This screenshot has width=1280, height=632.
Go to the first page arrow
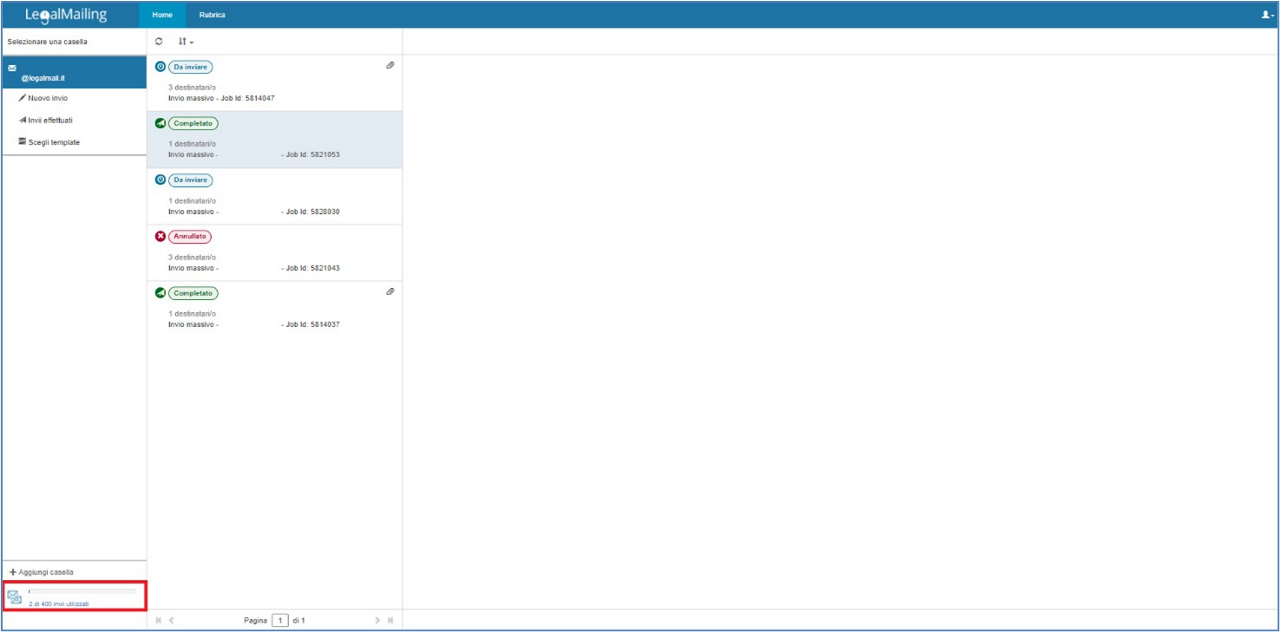click(x=158, y=621)
